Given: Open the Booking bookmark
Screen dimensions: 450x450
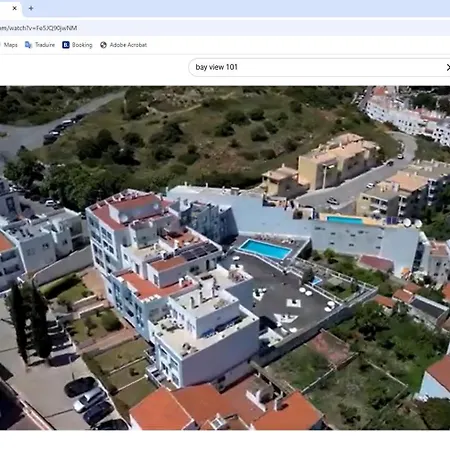Looking at the screenshot, I should 77,45.
